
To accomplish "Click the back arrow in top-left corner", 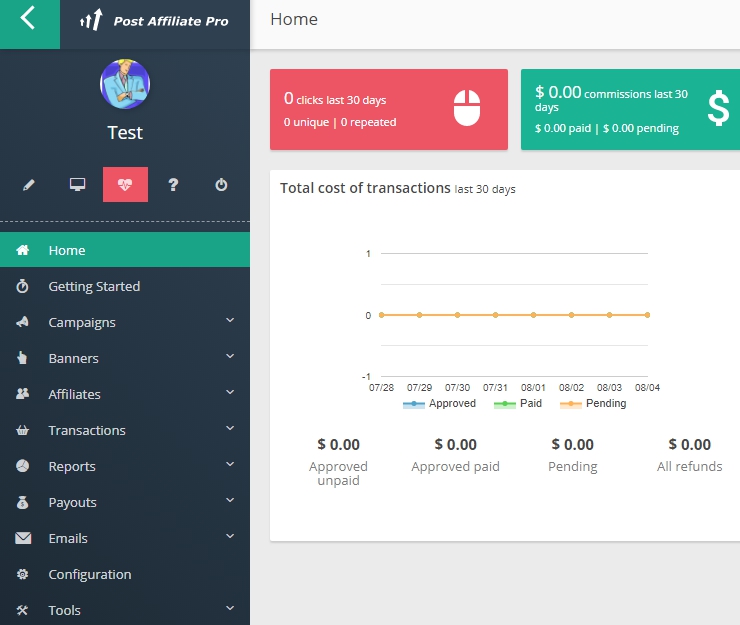I will 28,19.
